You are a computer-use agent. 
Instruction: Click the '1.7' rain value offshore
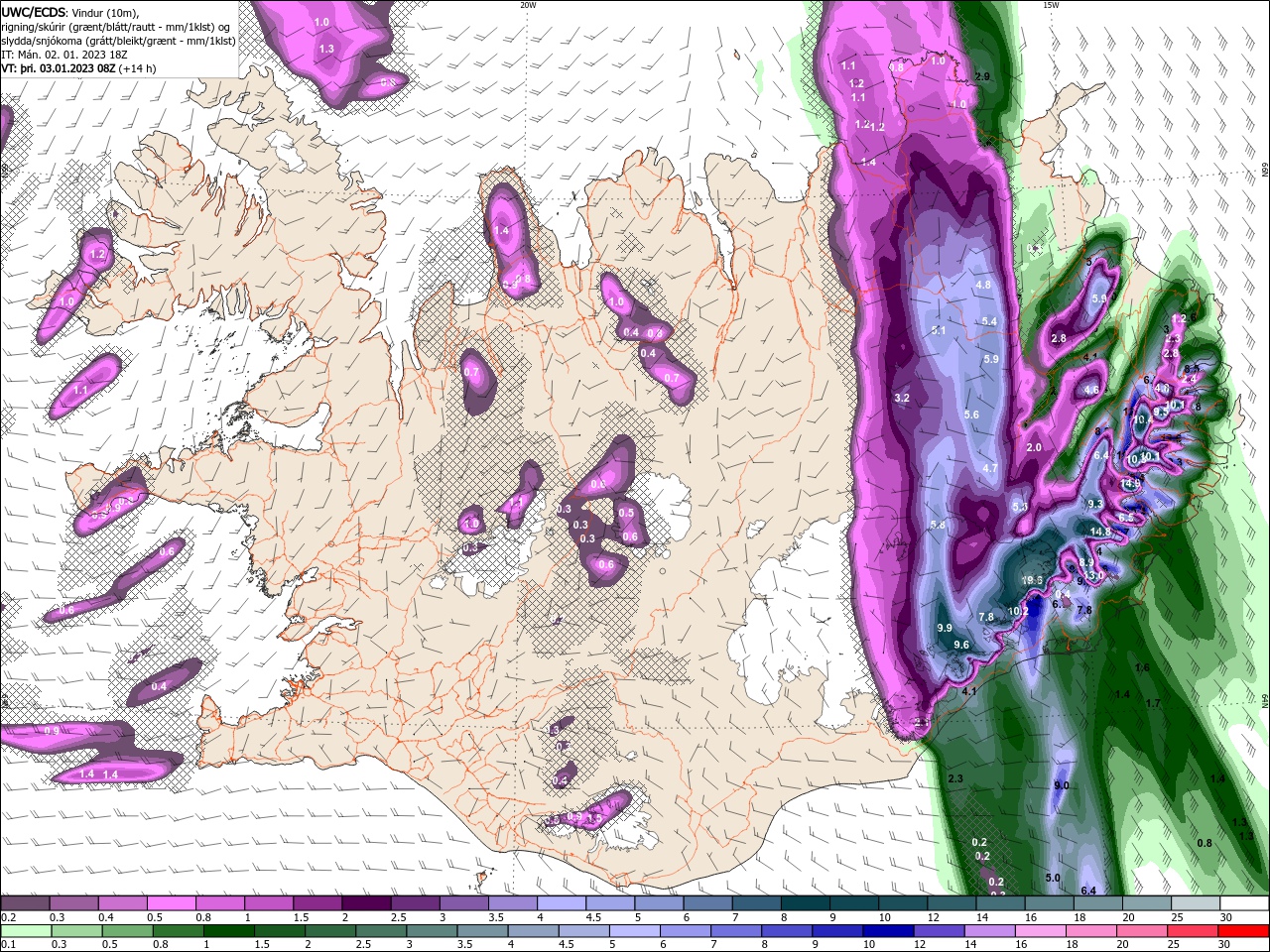pos(1153,703)
